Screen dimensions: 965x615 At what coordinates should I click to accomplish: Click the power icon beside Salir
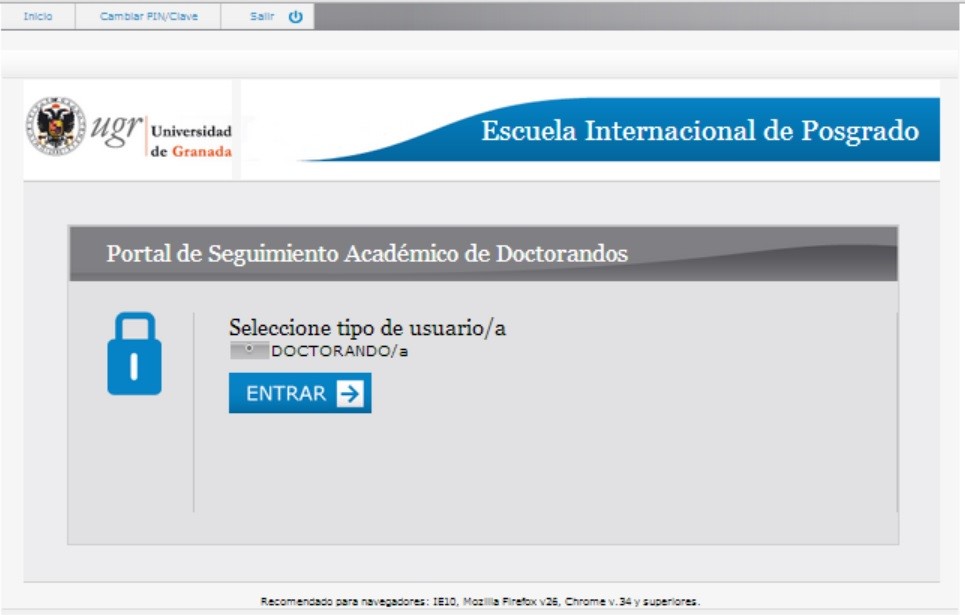(x=295, y=16)
